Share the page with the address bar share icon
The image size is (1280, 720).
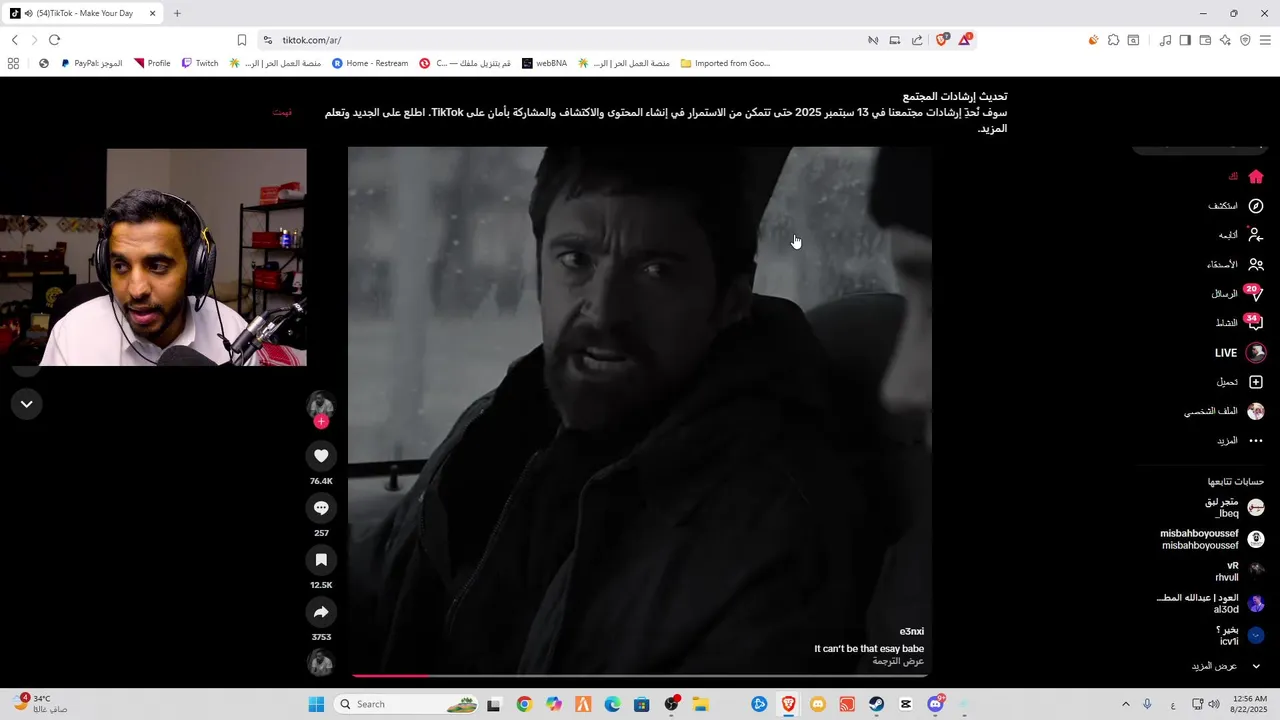(917, 40)
